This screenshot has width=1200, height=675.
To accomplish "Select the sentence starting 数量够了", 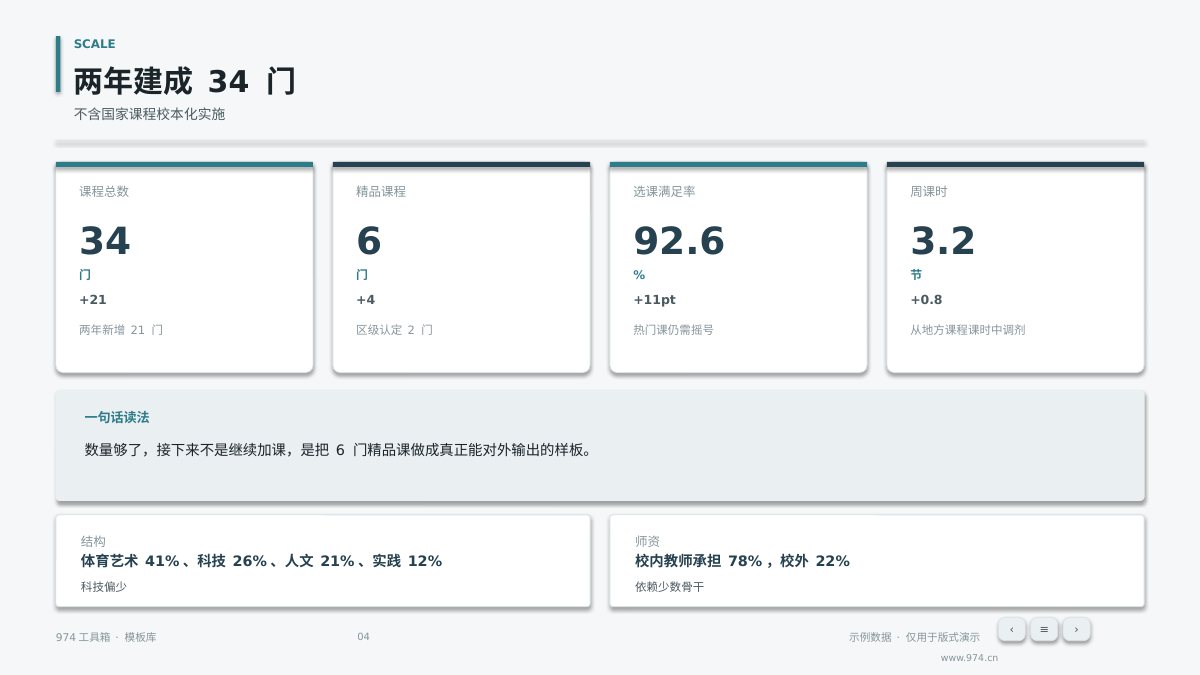I will (341, 450).
